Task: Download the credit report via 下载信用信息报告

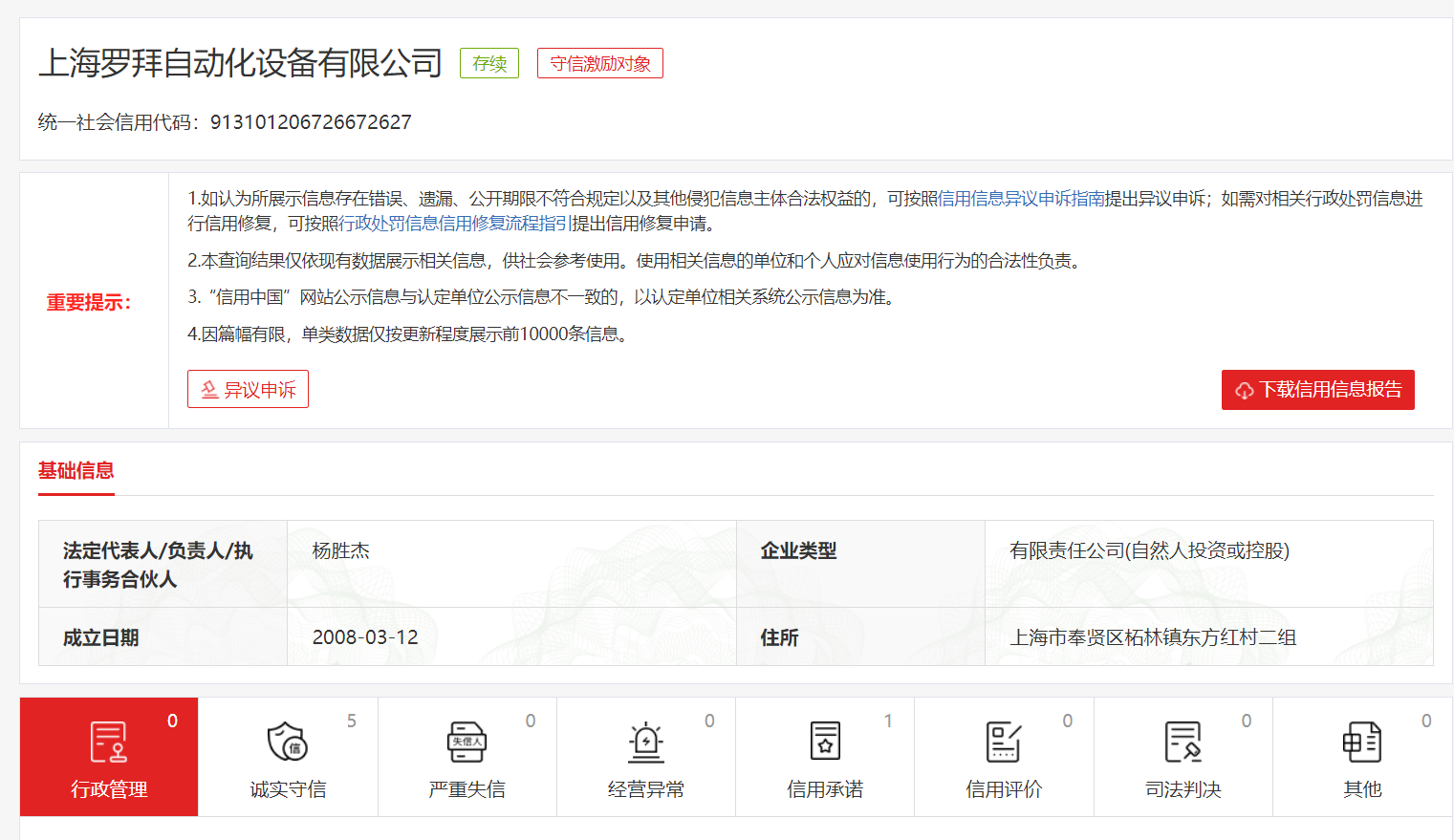Action: tap(1317, 390)
